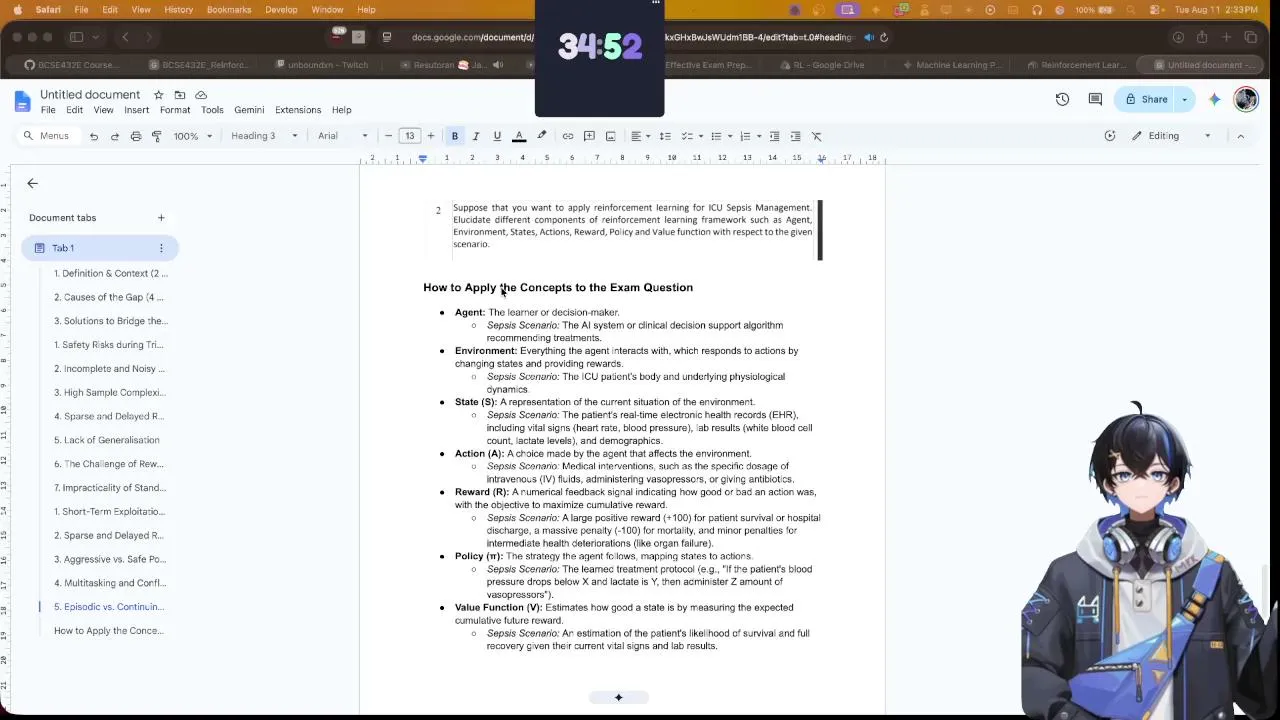Open the Heading 3 paragraph style dropdown
This screenshot has height=720, width=1280.
[264, 136]
